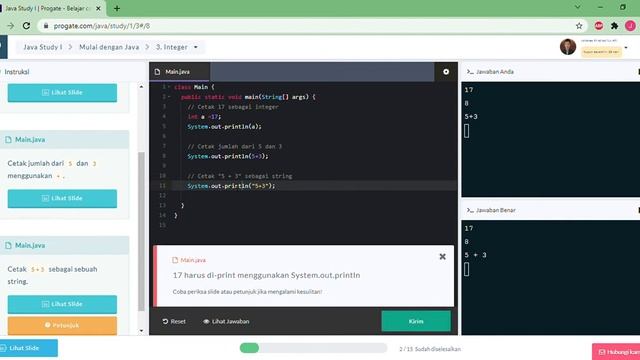The image size is (640, 360).
Task: Expand the user account dropdown arrow
Action: (626, 48)
